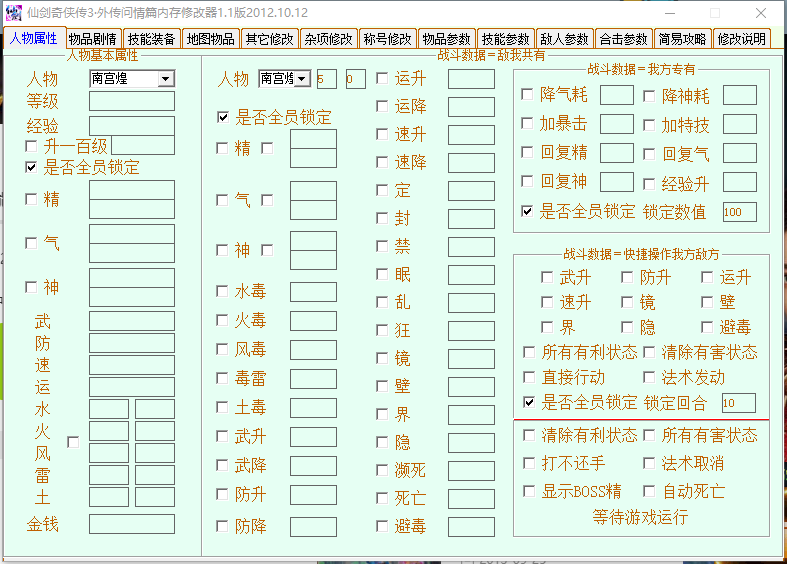This screenshot has height=564, width=787.
Task: Focus the 锁定数值 field showing 100
Action: pos(740,212)
